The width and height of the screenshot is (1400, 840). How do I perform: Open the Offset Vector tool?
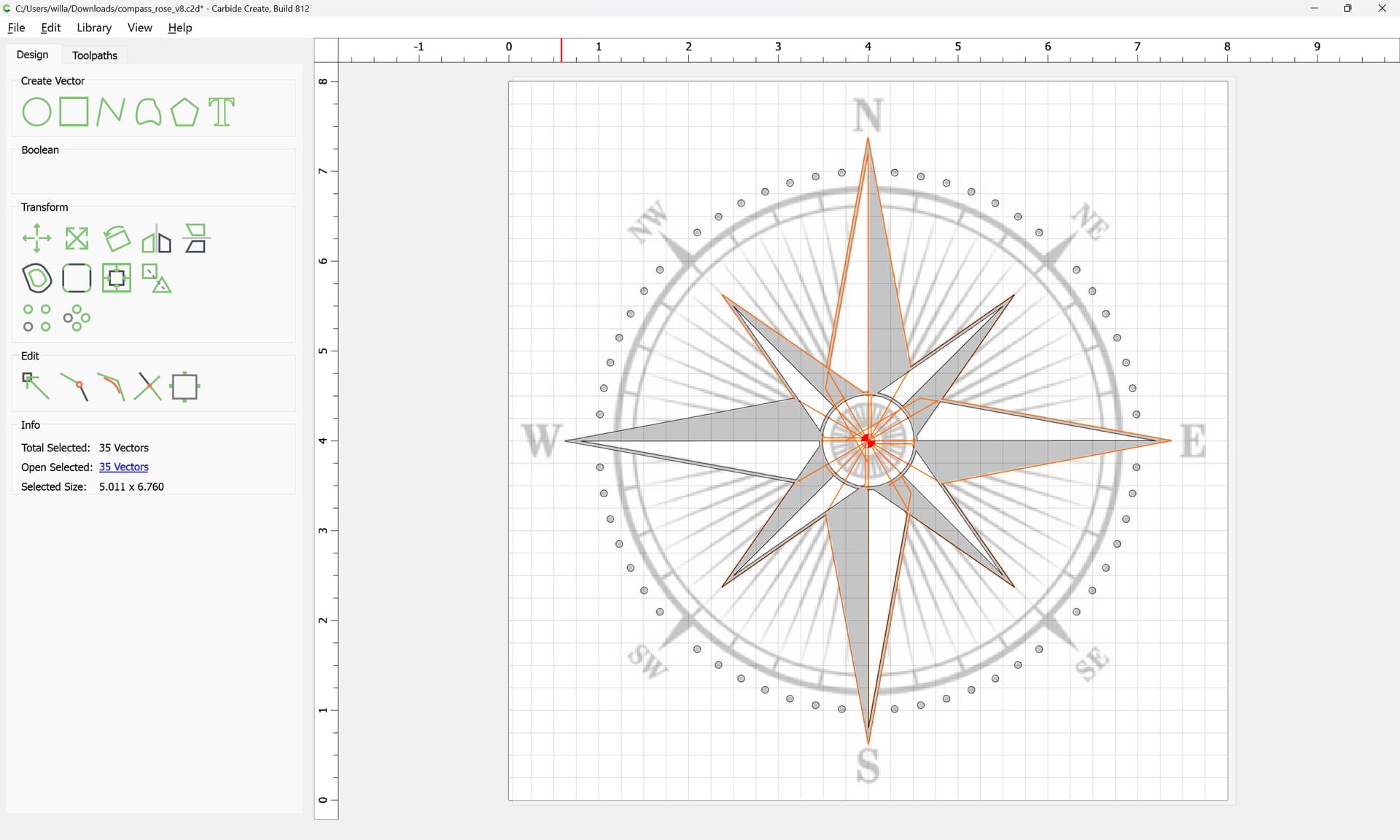pos(36,278)
